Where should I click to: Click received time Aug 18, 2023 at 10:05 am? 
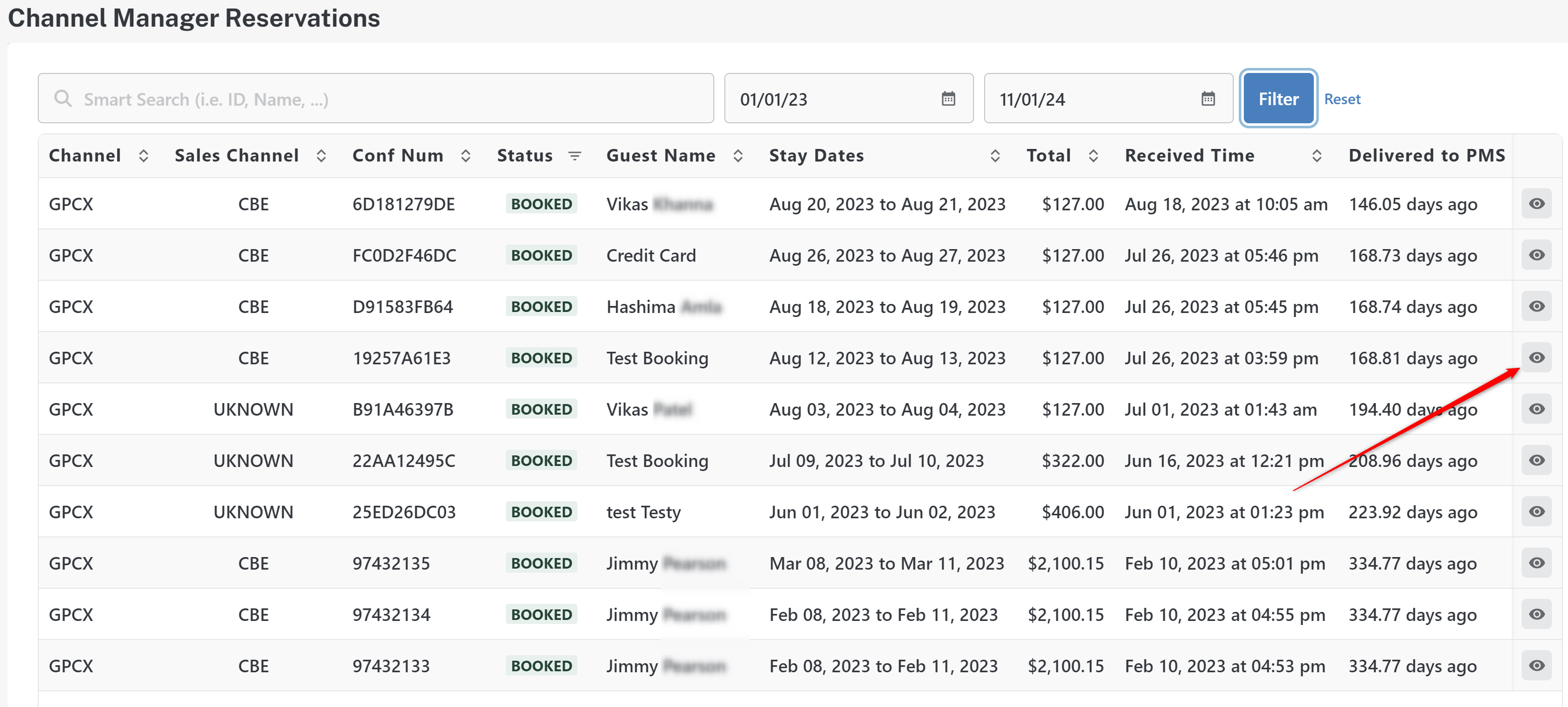click(1226, 204)
